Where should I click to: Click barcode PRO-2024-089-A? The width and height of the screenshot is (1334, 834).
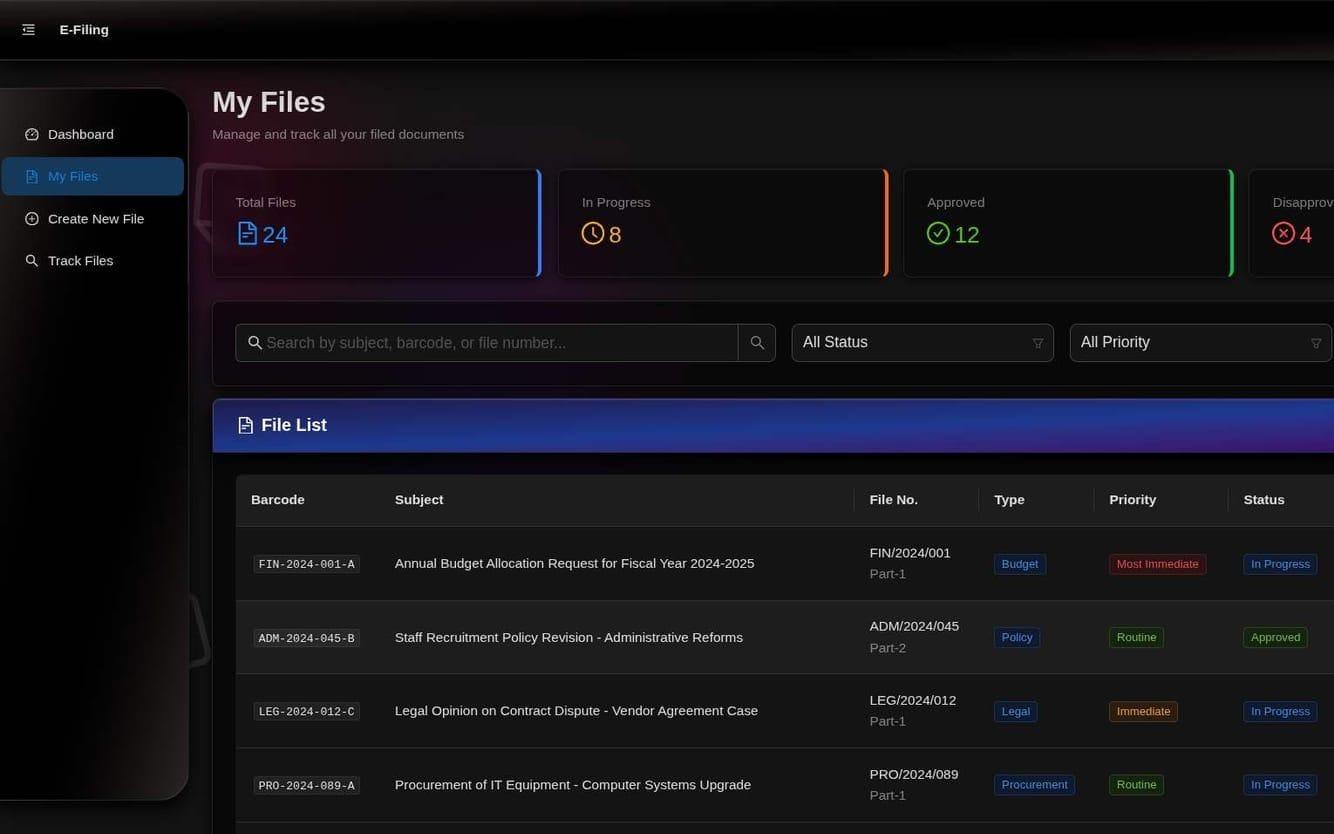click(x=306, y=786)
